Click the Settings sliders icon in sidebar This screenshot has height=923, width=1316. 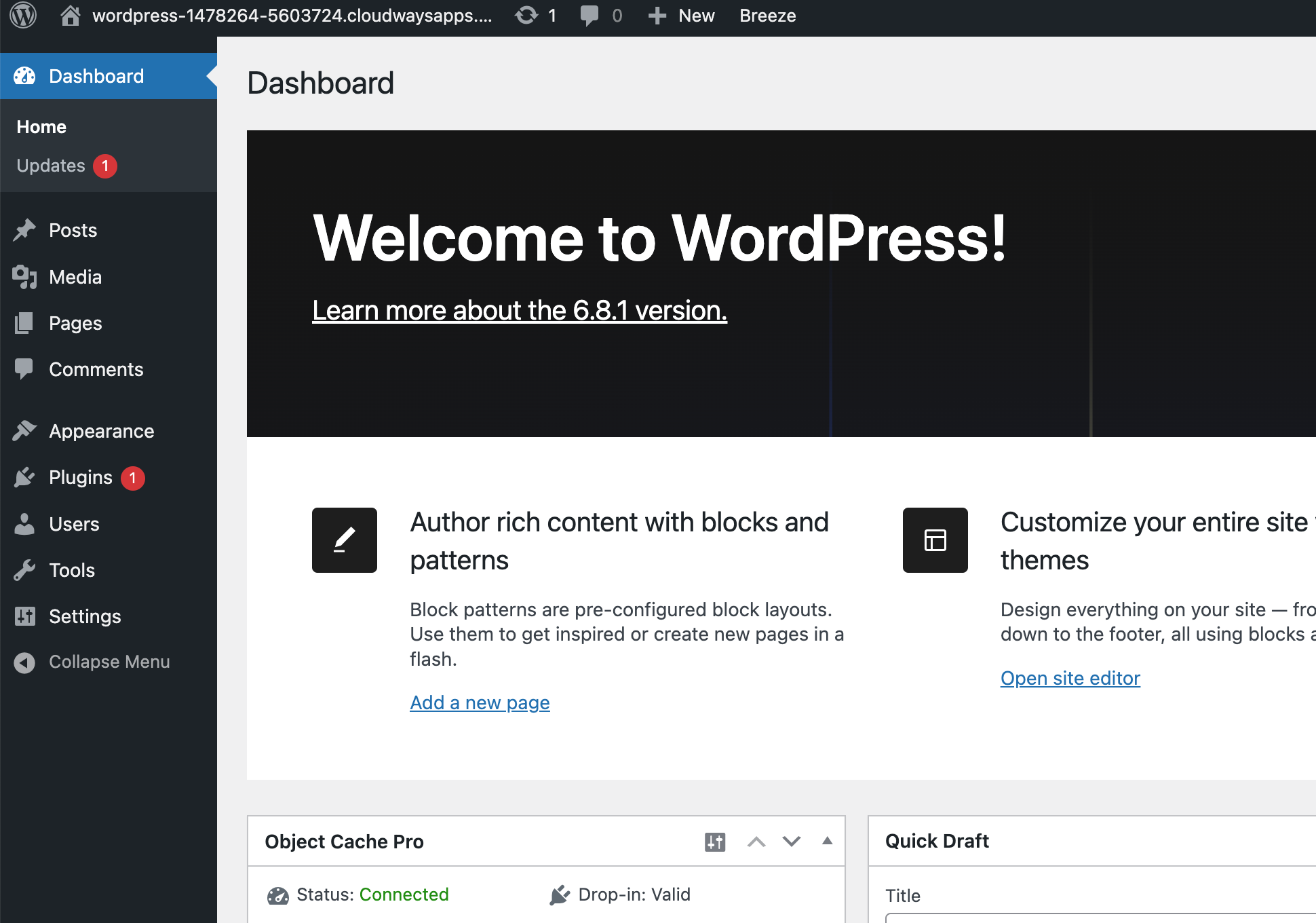pos(24,616)
